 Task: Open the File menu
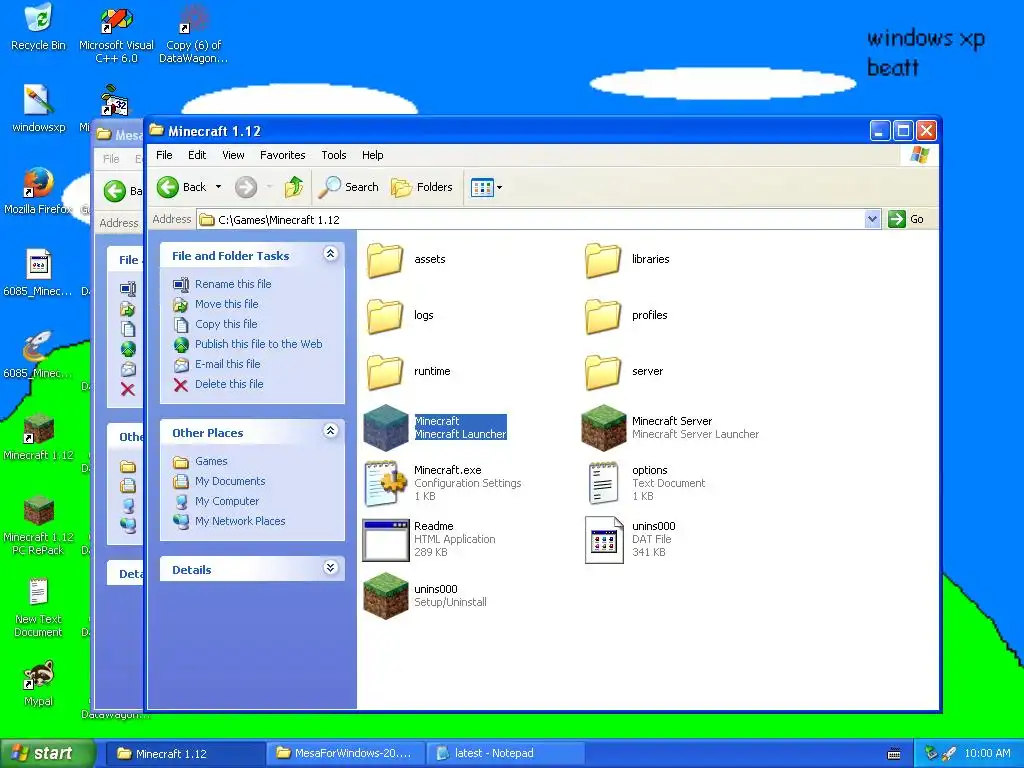[164, 155]
